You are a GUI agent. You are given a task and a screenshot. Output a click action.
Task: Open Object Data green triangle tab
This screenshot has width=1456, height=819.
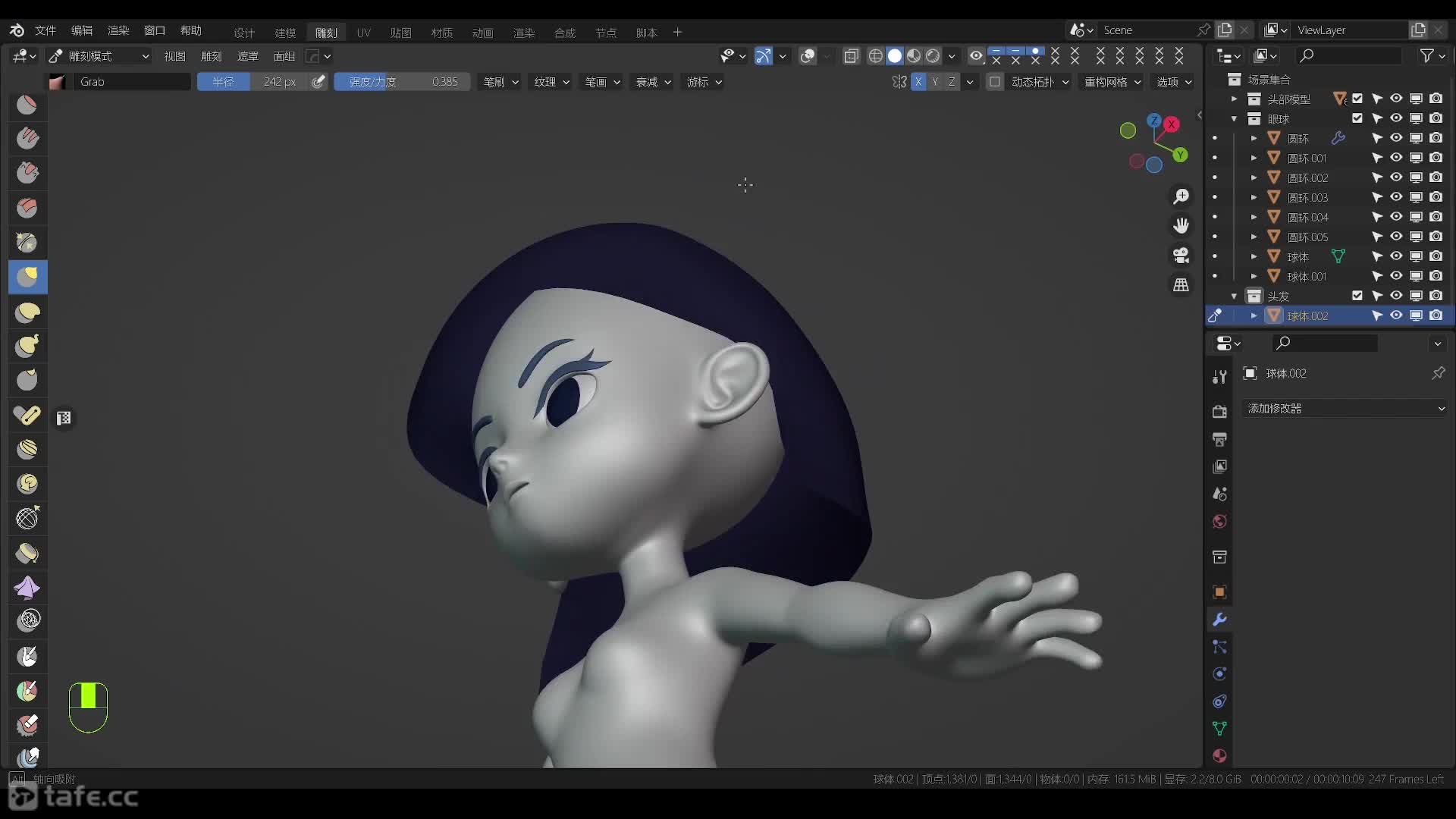(1219, 729)
